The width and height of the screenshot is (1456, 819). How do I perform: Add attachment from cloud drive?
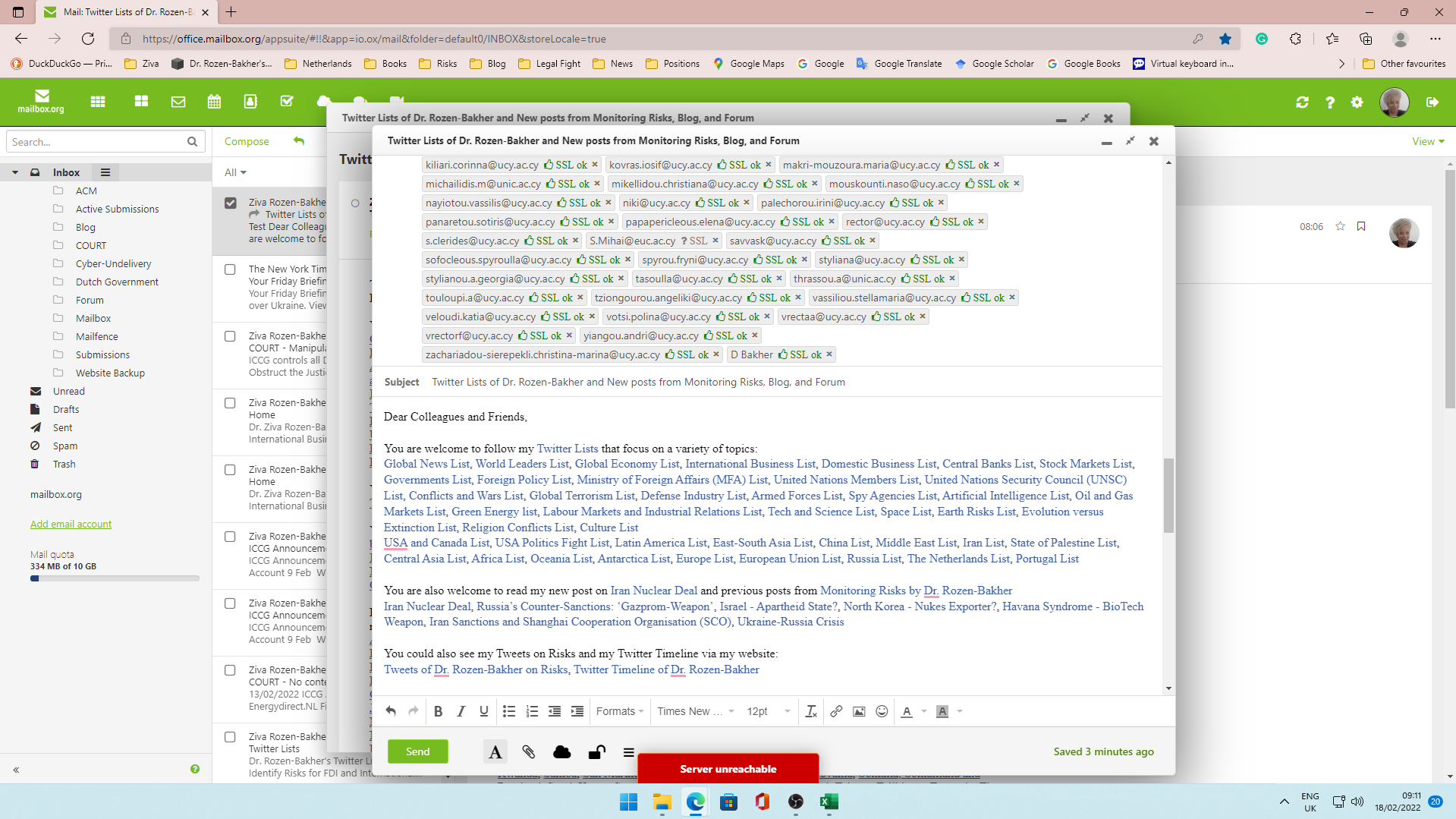click(562, 751)
